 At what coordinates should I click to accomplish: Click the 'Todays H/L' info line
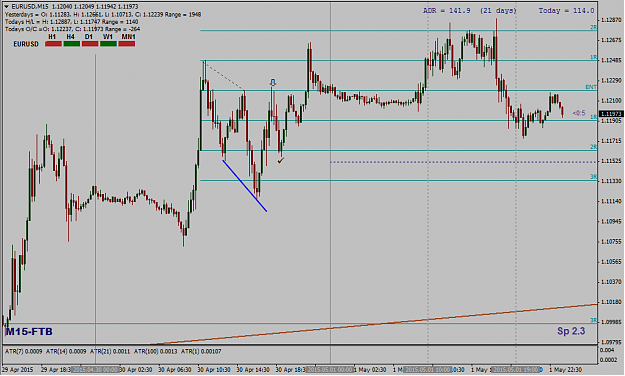tap(72, 22)
